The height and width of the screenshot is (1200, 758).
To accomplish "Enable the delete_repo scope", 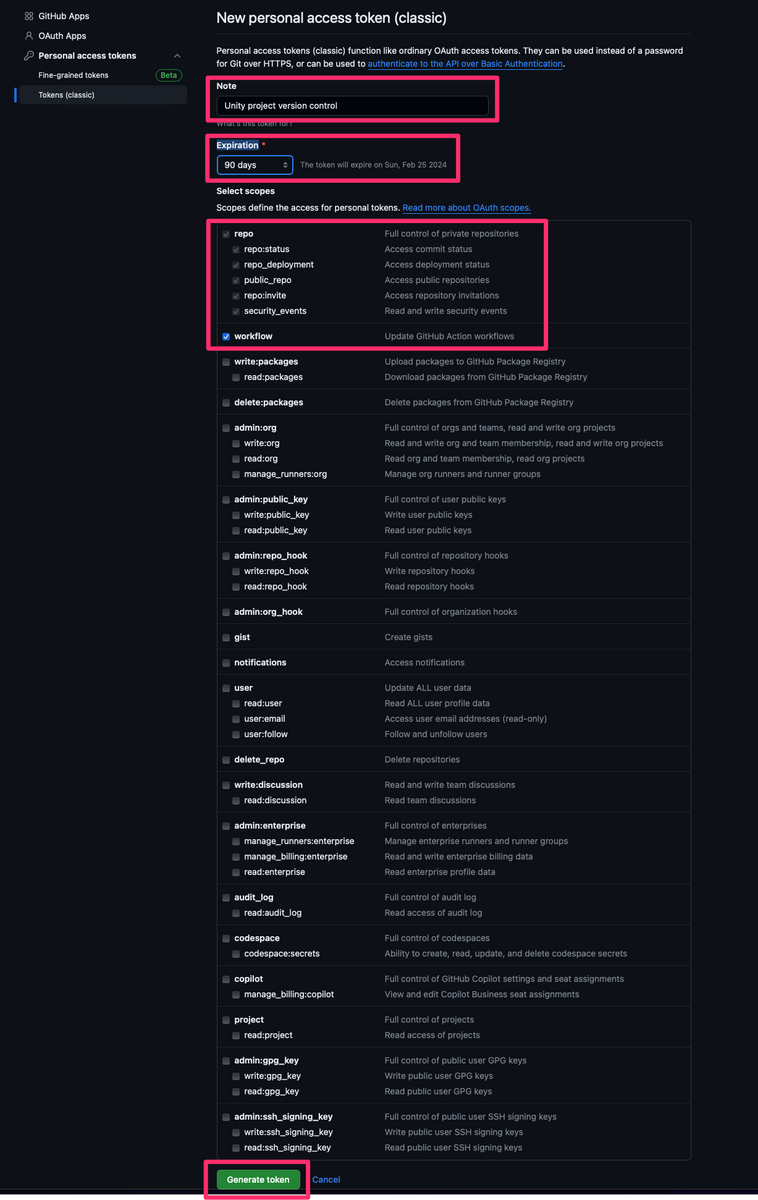I will (x=226, y=760).
